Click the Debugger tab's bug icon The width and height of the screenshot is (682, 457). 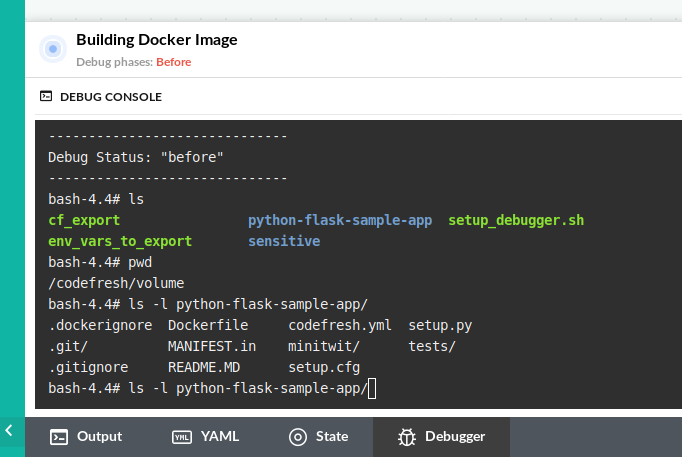(x=406, y=437)
